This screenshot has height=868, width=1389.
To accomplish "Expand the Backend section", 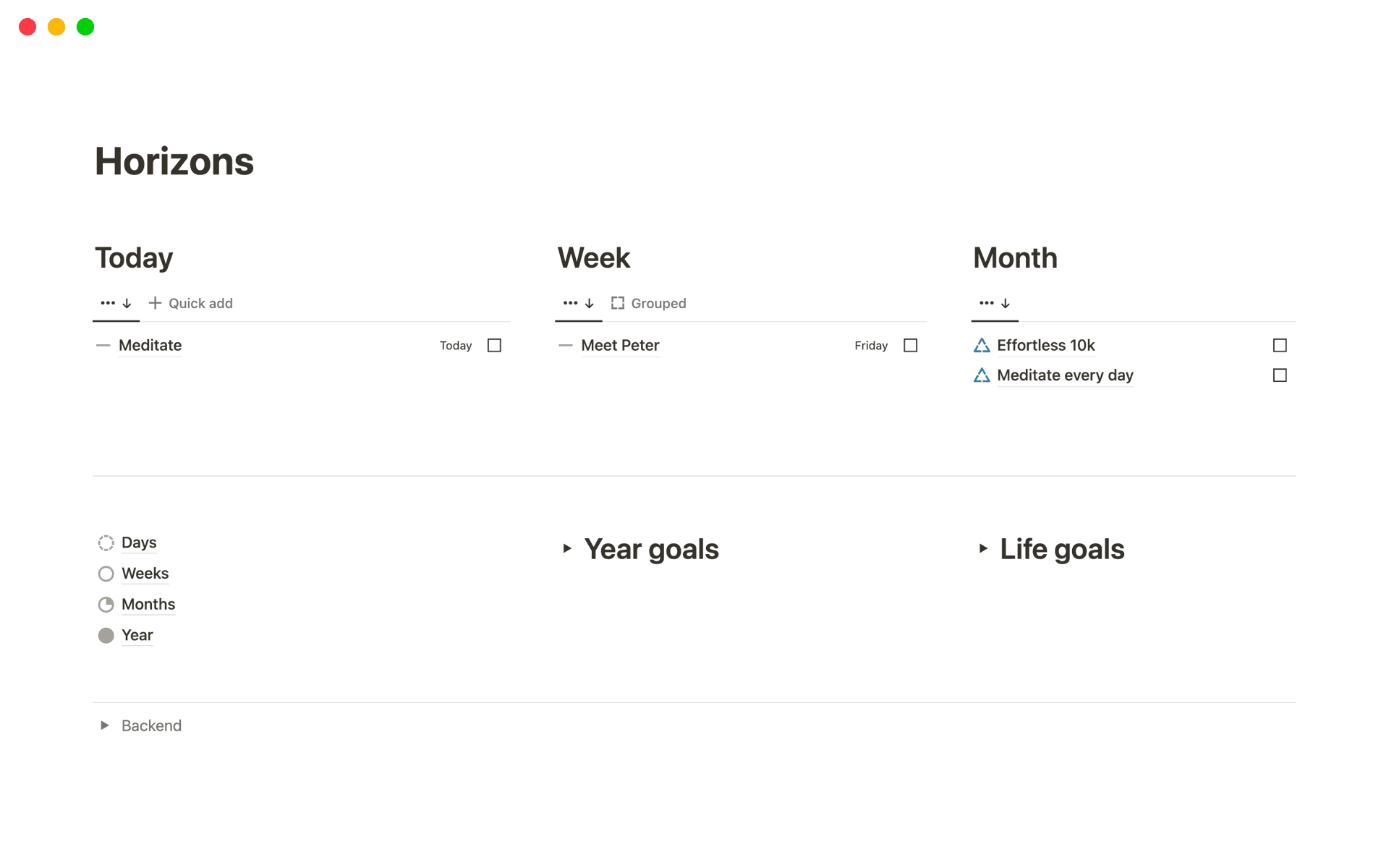I will (x=104, y=726).
